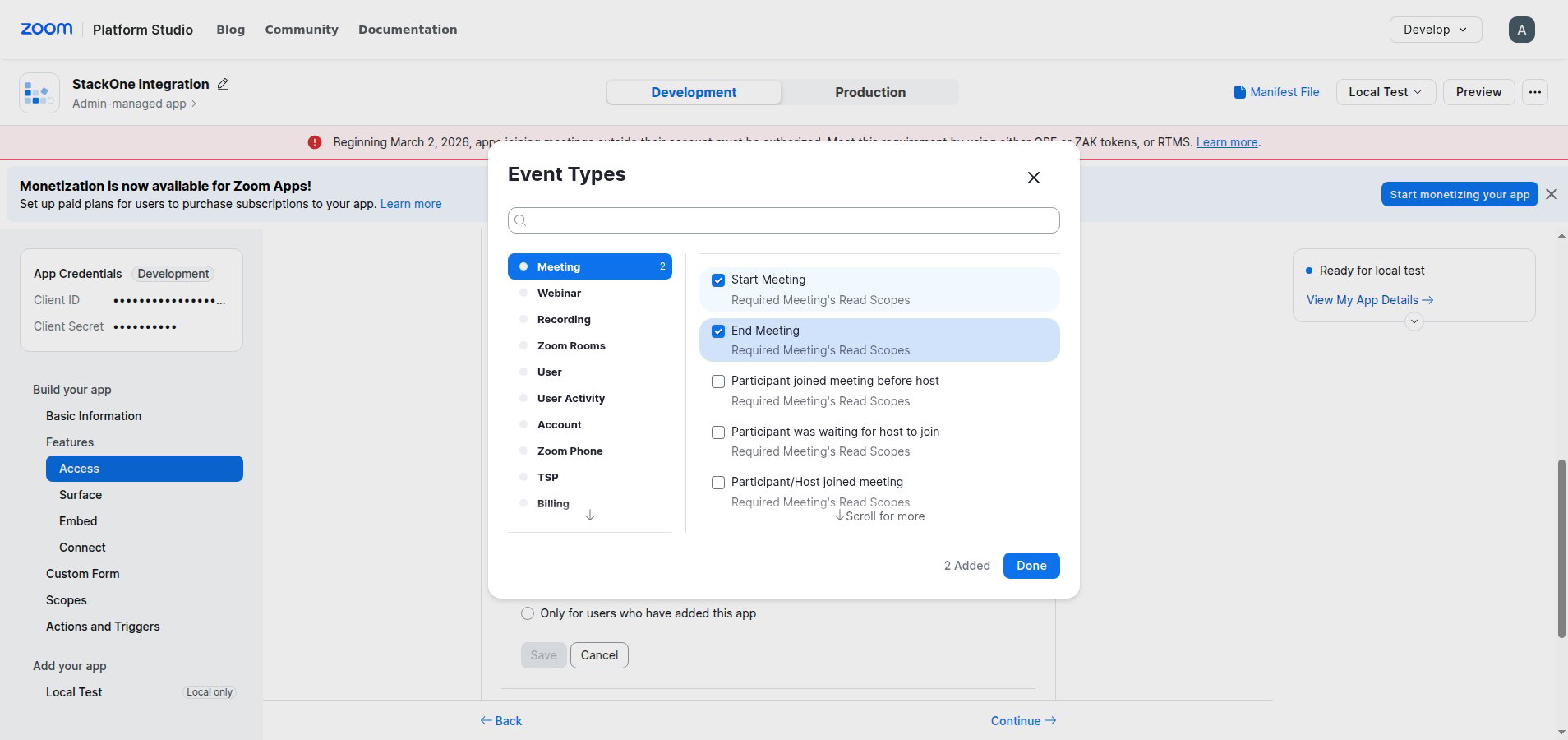This screenshot has width=1568, height=740.
Task: Select the Billing event category
Action: (x=590, y=503)
